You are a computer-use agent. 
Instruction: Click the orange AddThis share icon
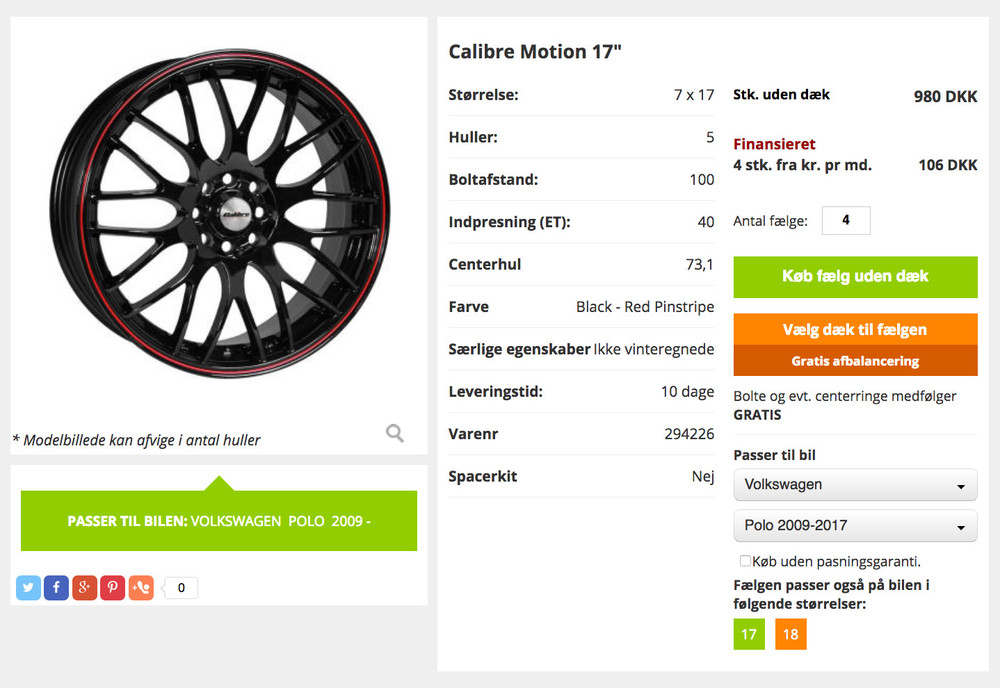click(141, 588)
